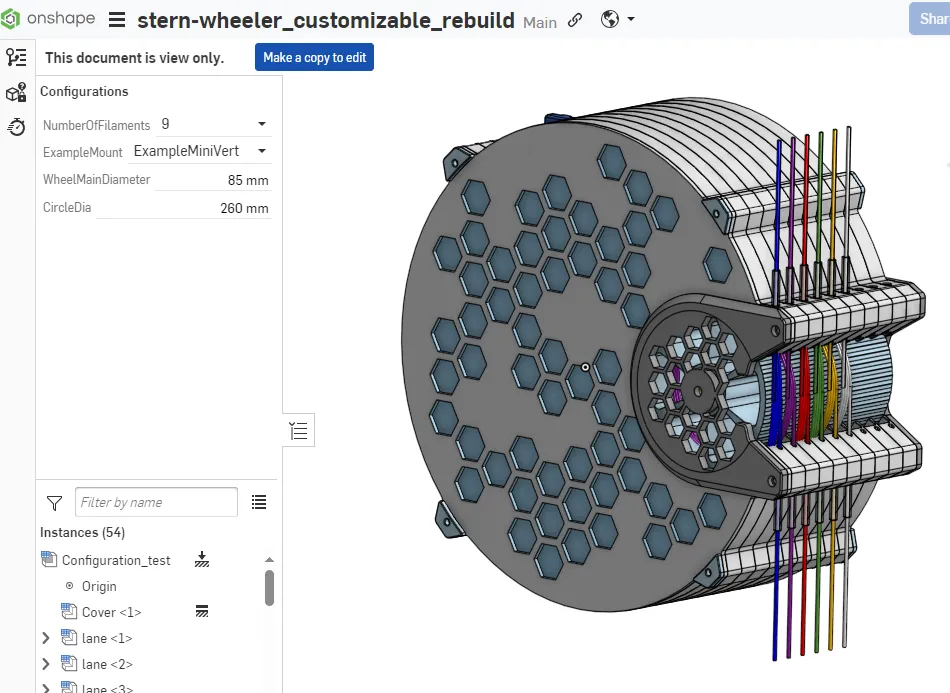Image resolution: width=950 pixels, height=693 pixels.
Task: Click the Main branch label
Action: point(540,22)
